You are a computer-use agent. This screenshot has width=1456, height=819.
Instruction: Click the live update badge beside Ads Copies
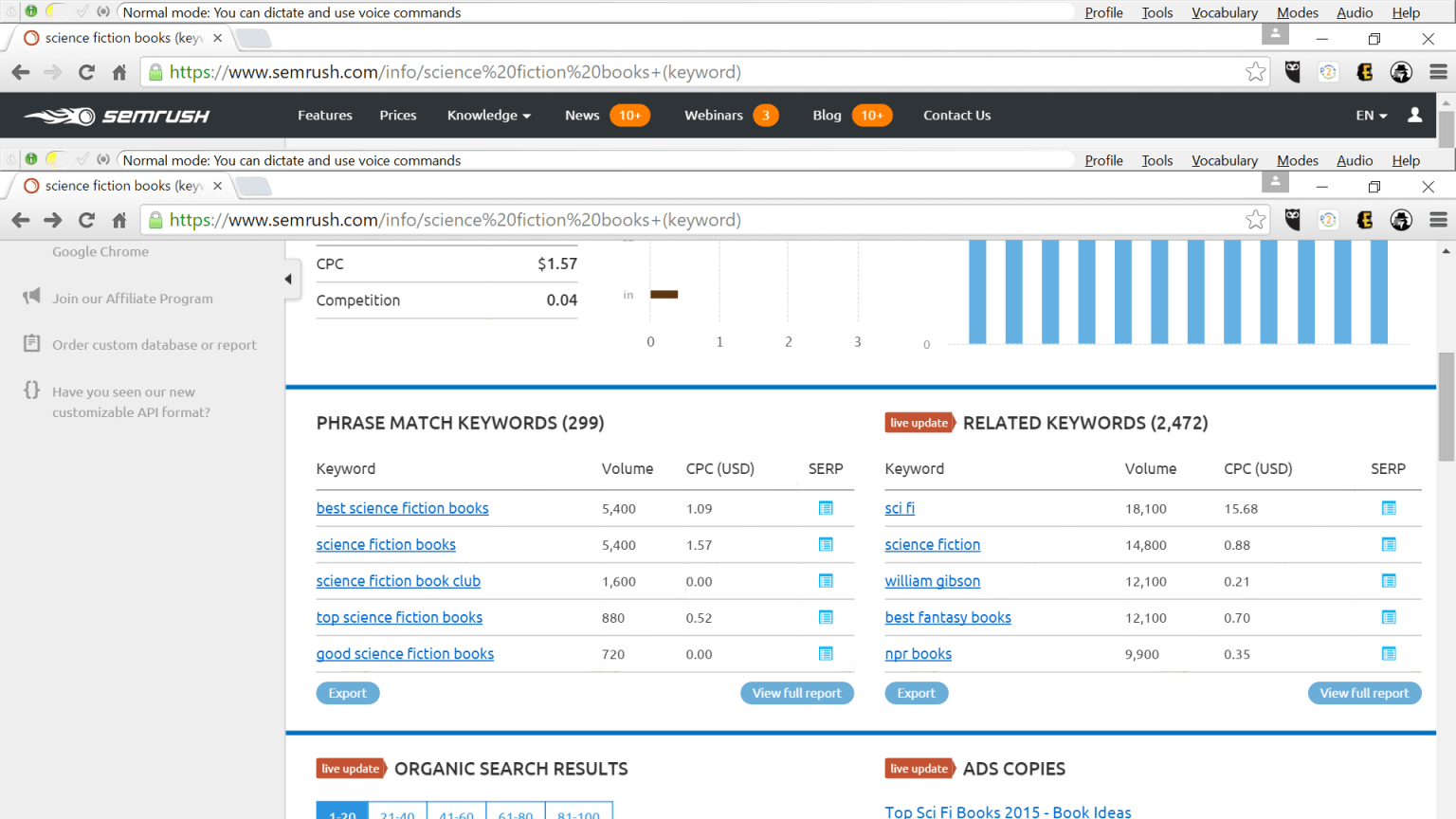point(919,769)
